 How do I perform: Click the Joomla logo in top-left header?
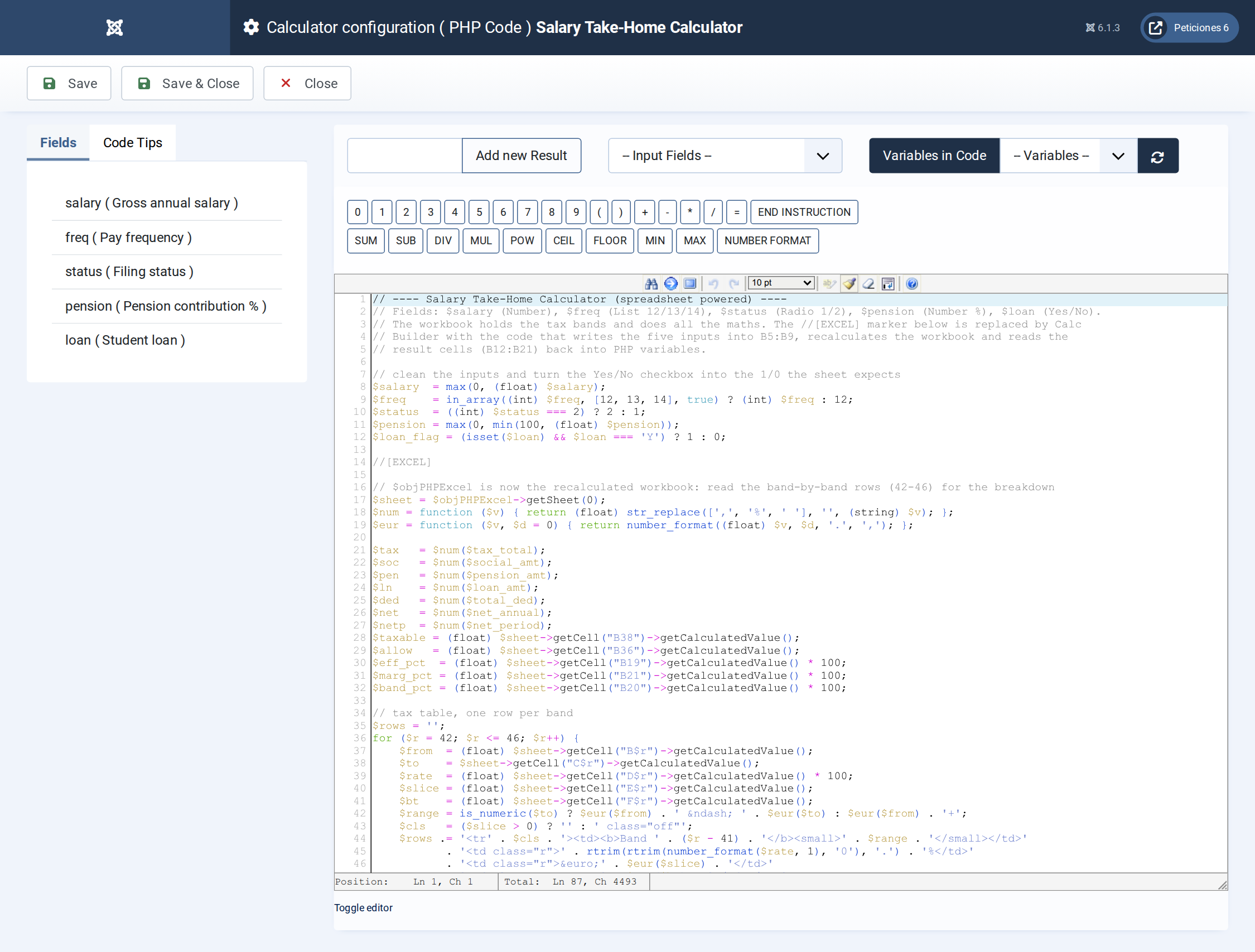(114, 27)
